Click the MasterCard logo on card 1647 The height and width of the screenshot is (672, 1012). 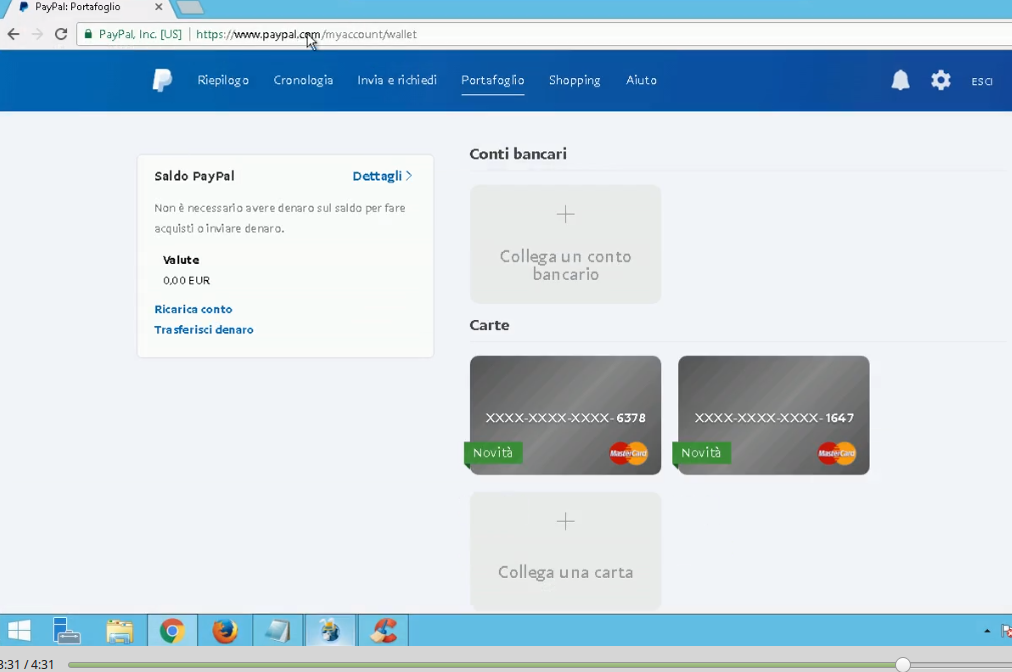[x=836, y=453]
